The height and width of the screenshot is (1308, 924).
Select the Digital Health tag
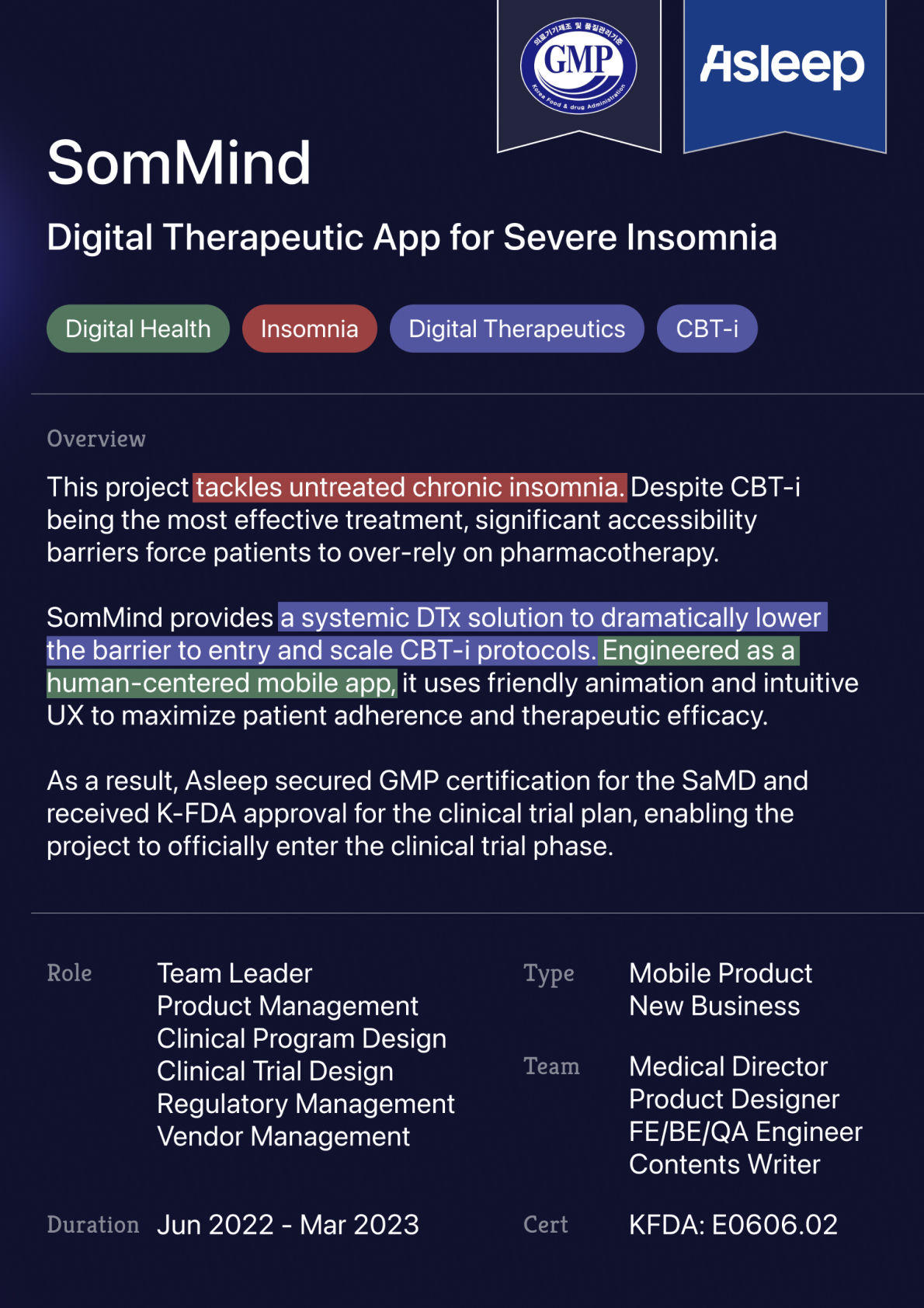(x=138, y=329)
